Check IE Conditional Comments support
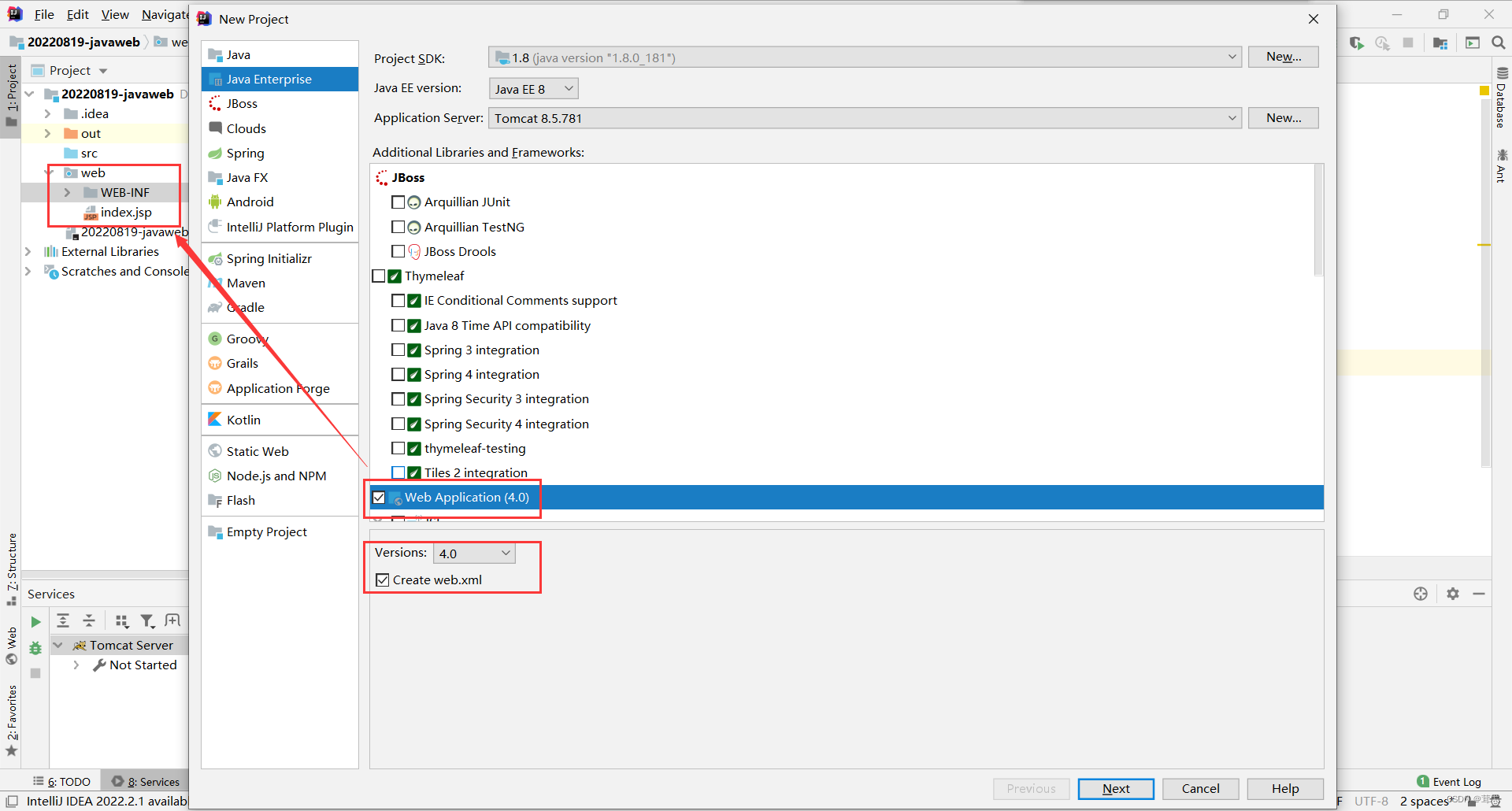This screenshot has height=811, width=1512. click(x=398, y=301)
